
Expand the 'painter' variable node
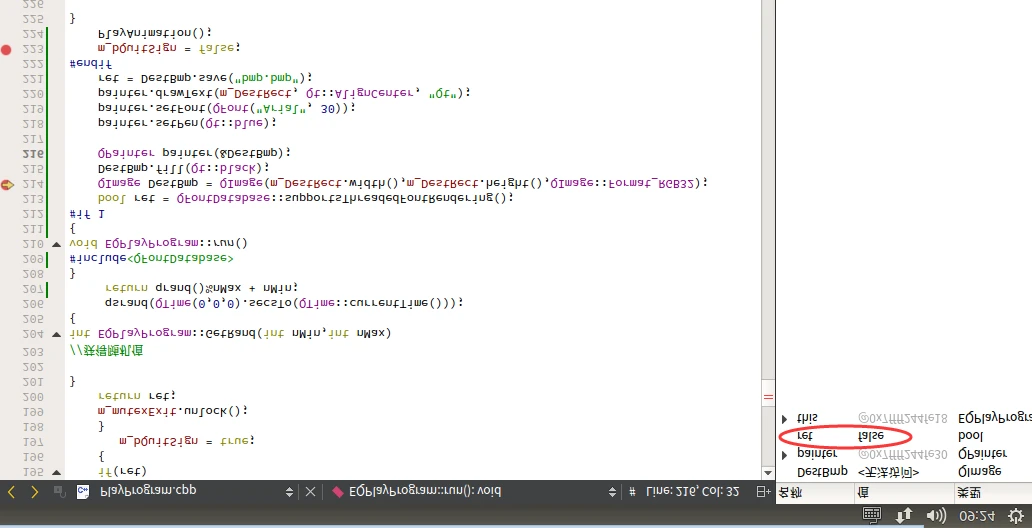tap(785, 454)
